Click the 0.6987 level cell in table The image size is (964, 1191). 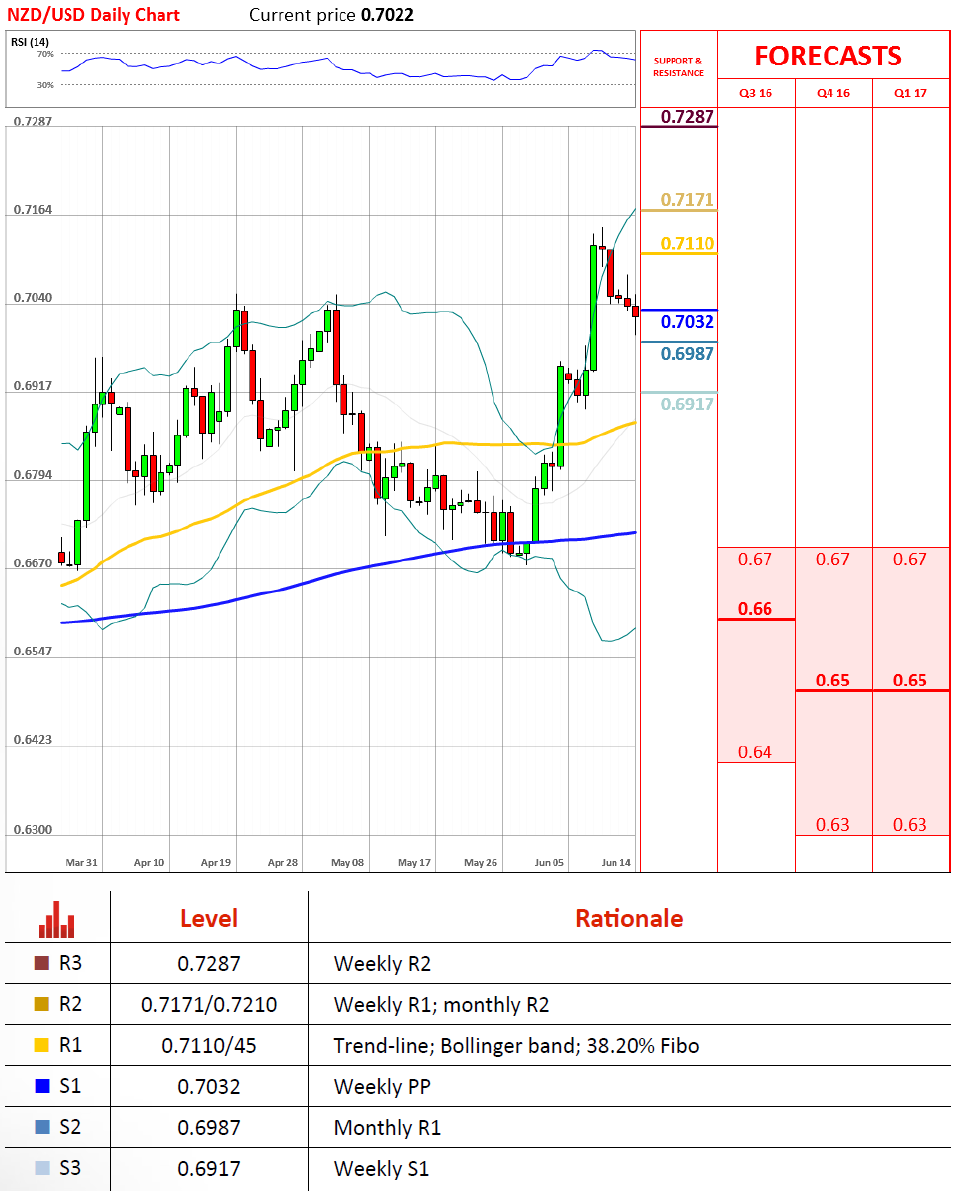coord(209,1128)
